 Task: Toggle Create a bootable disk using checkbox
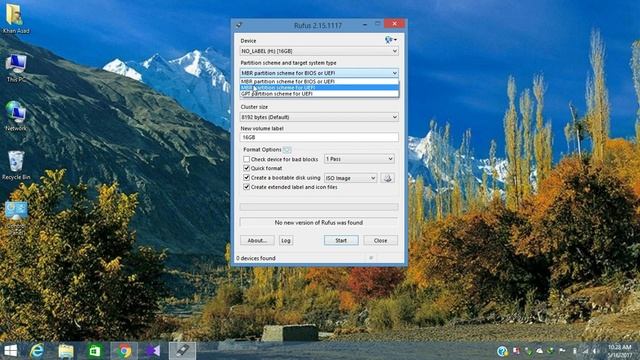point(246,178)
